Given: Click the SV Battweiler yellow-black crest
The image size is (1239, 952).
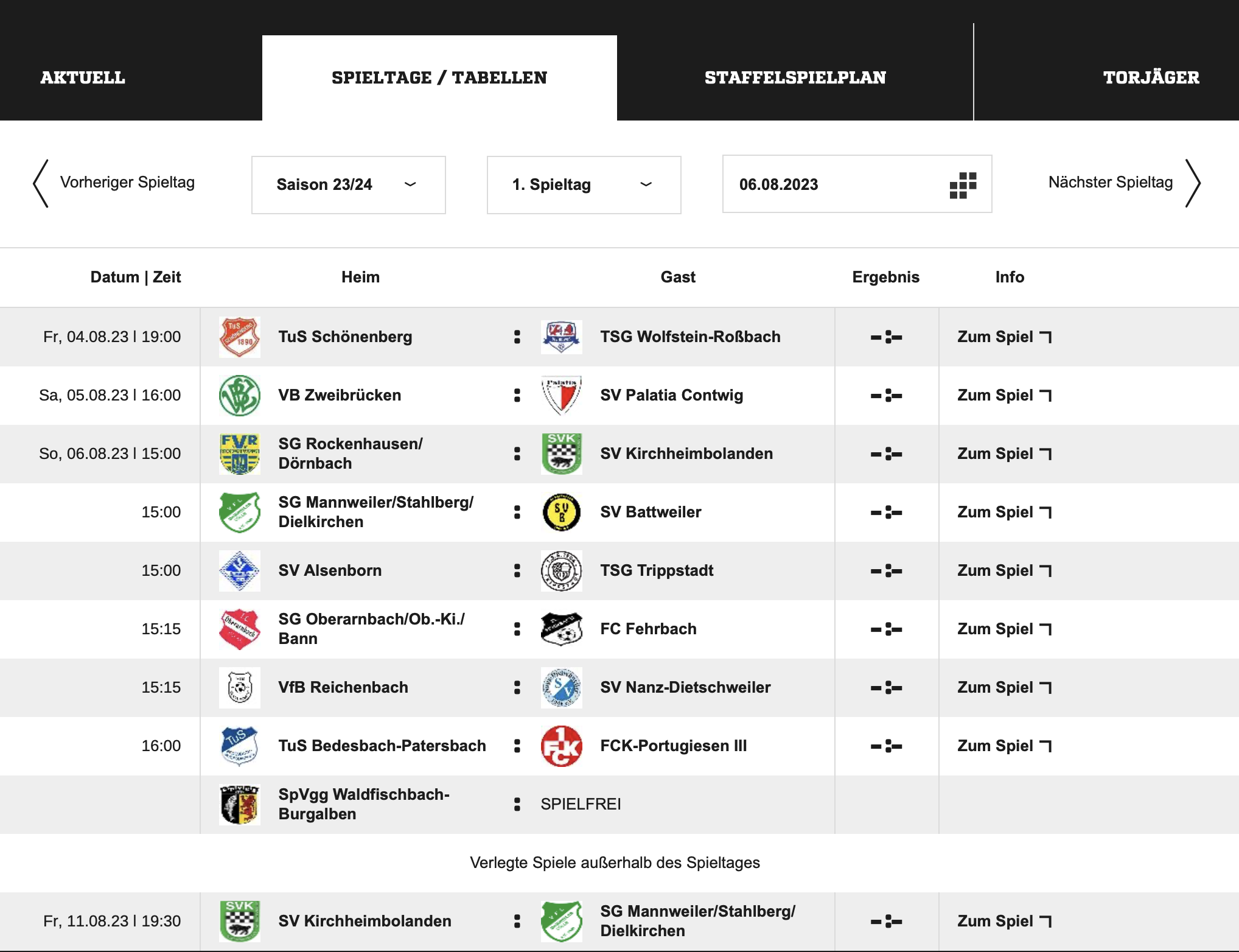Looking at the screenshot, I should click(x=561, y=512).
